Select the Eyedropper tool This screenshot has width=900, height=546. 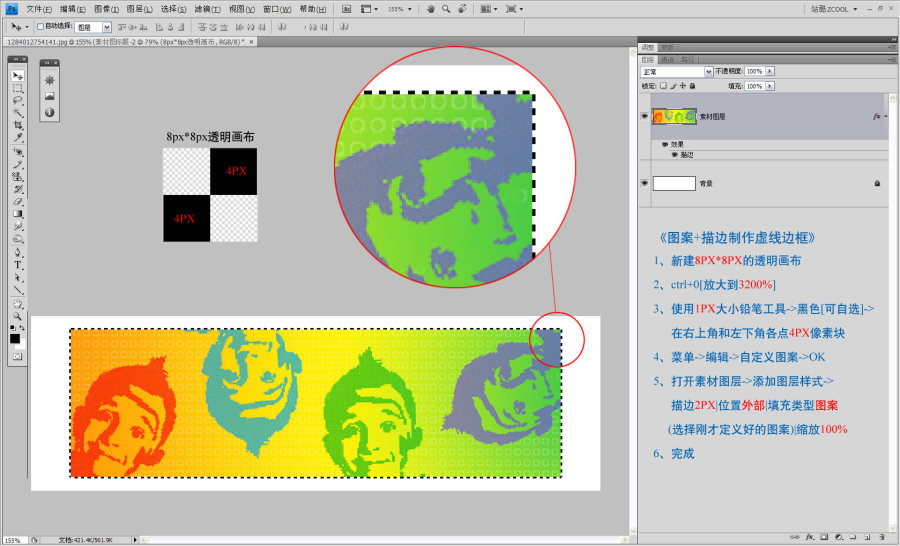click(x=18, y=137)
